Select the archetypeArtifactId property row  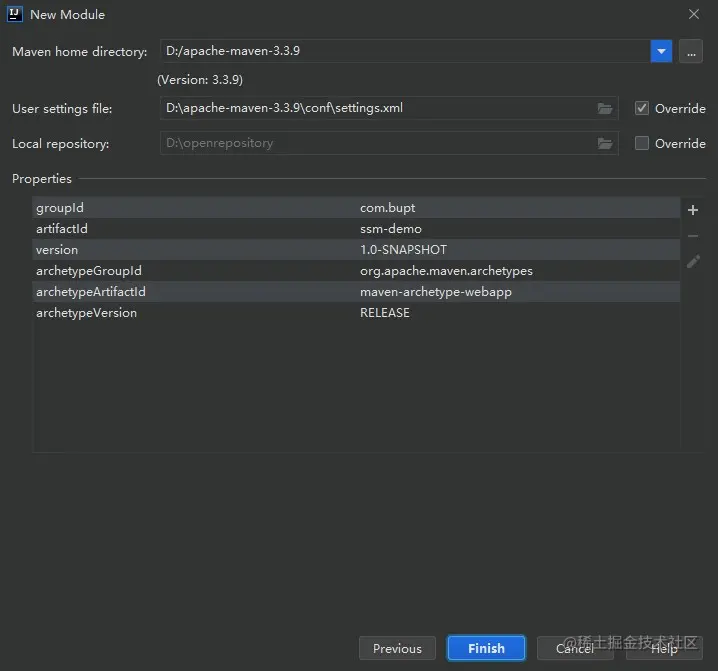pos(356,292)
